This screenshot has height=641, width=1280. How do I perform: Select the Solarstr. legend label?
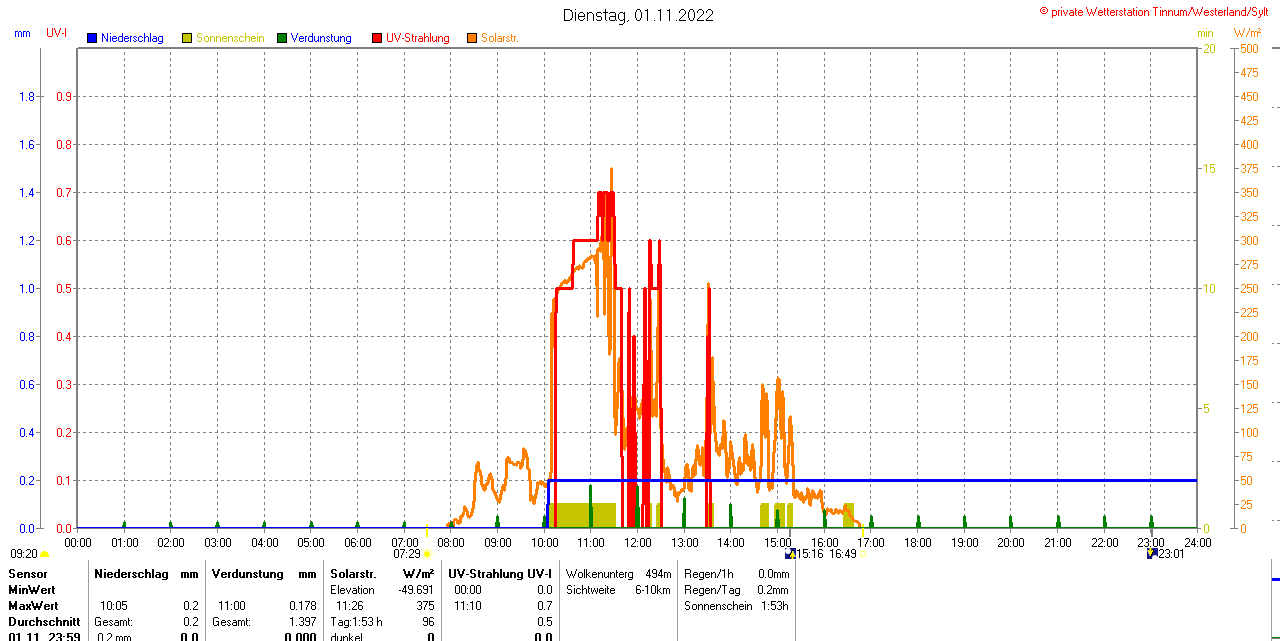point(500,38)
